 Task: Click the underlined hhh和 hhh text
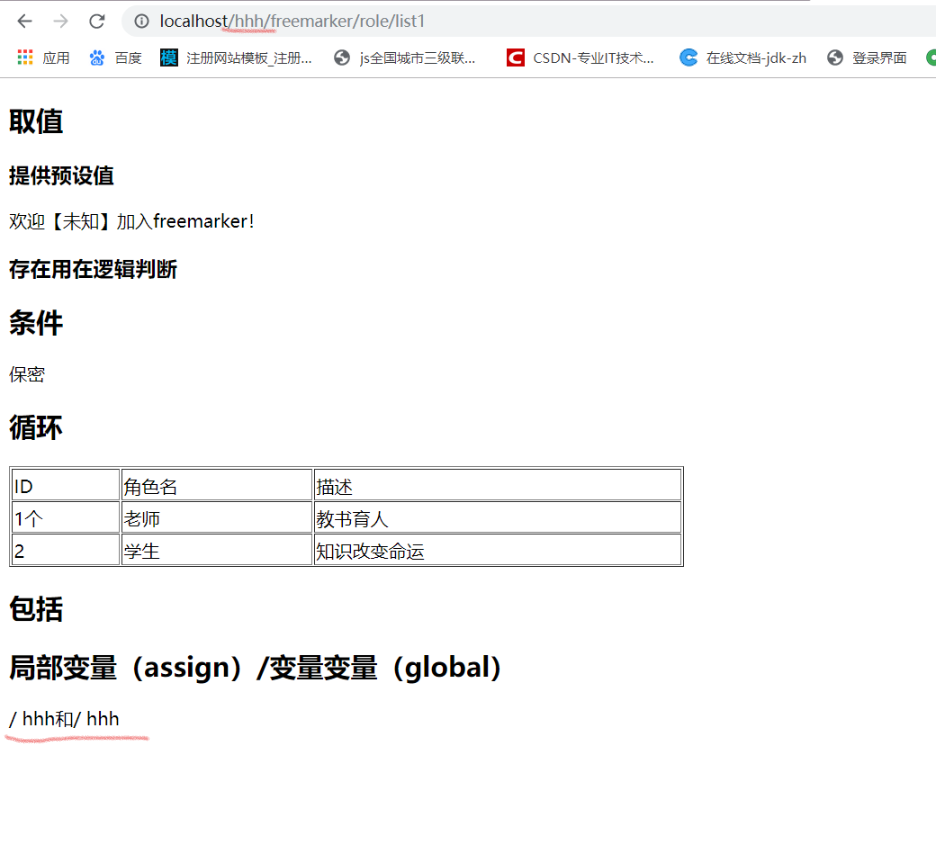63,718
